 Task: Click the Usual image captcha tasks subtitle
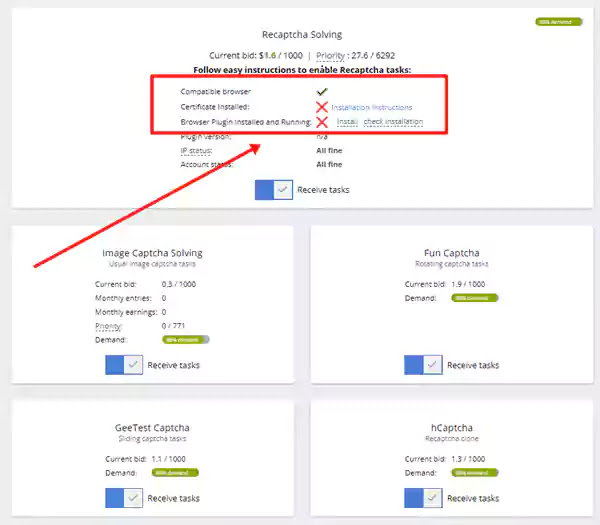(x=152, y=264)
